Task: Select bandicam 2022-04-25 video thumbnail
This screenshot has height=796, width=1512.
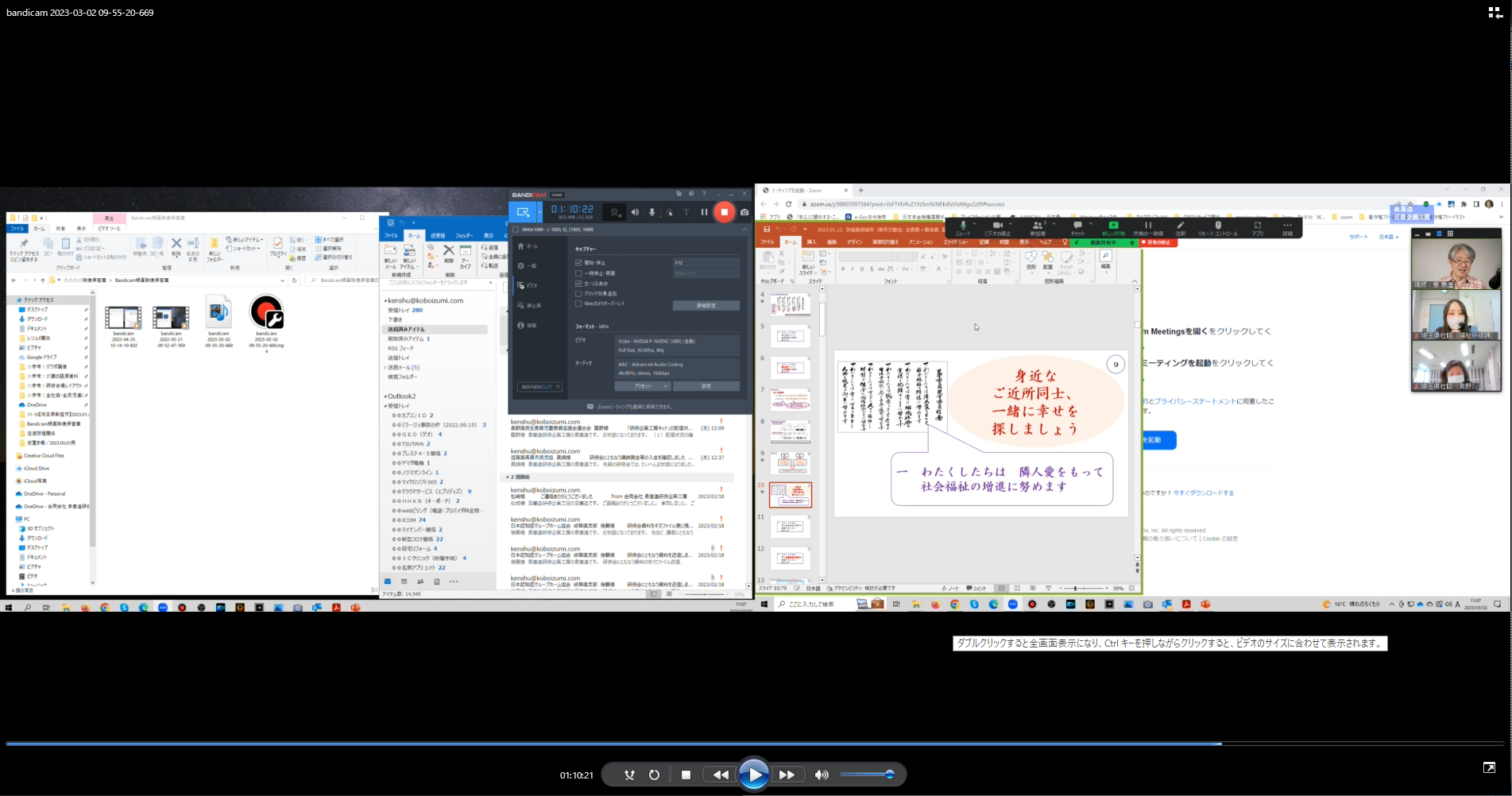Action: [x=123, y=326]
